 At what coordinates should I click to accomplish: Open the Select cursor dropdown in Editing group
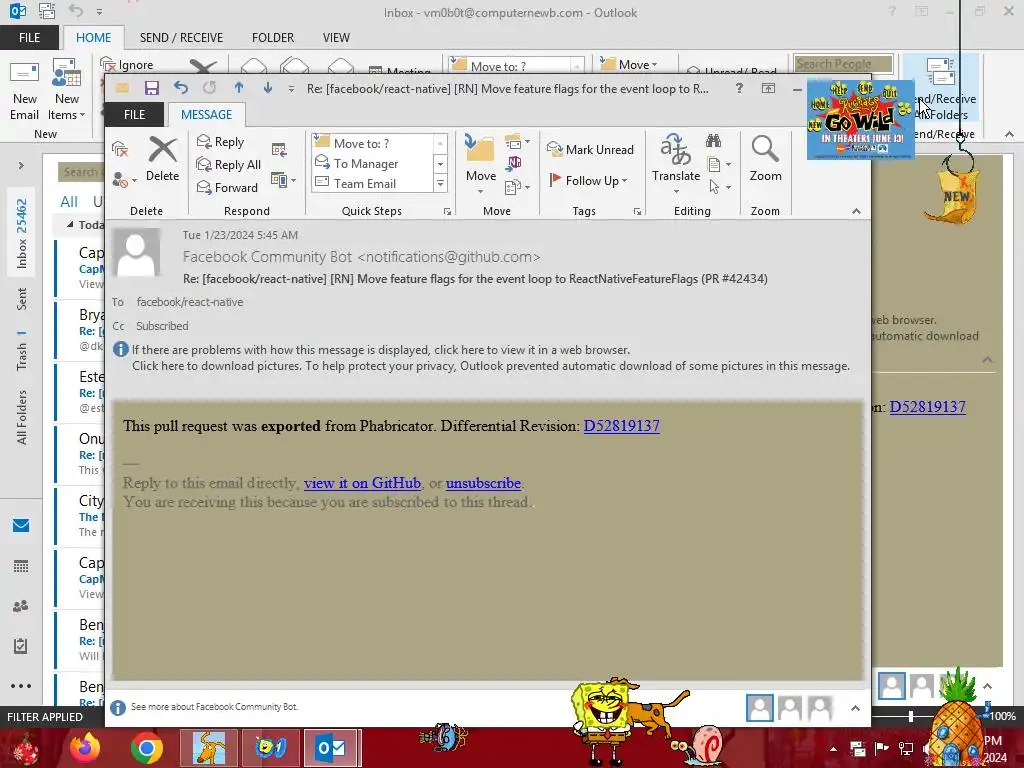pyautogui.click(x=719, y=187)
